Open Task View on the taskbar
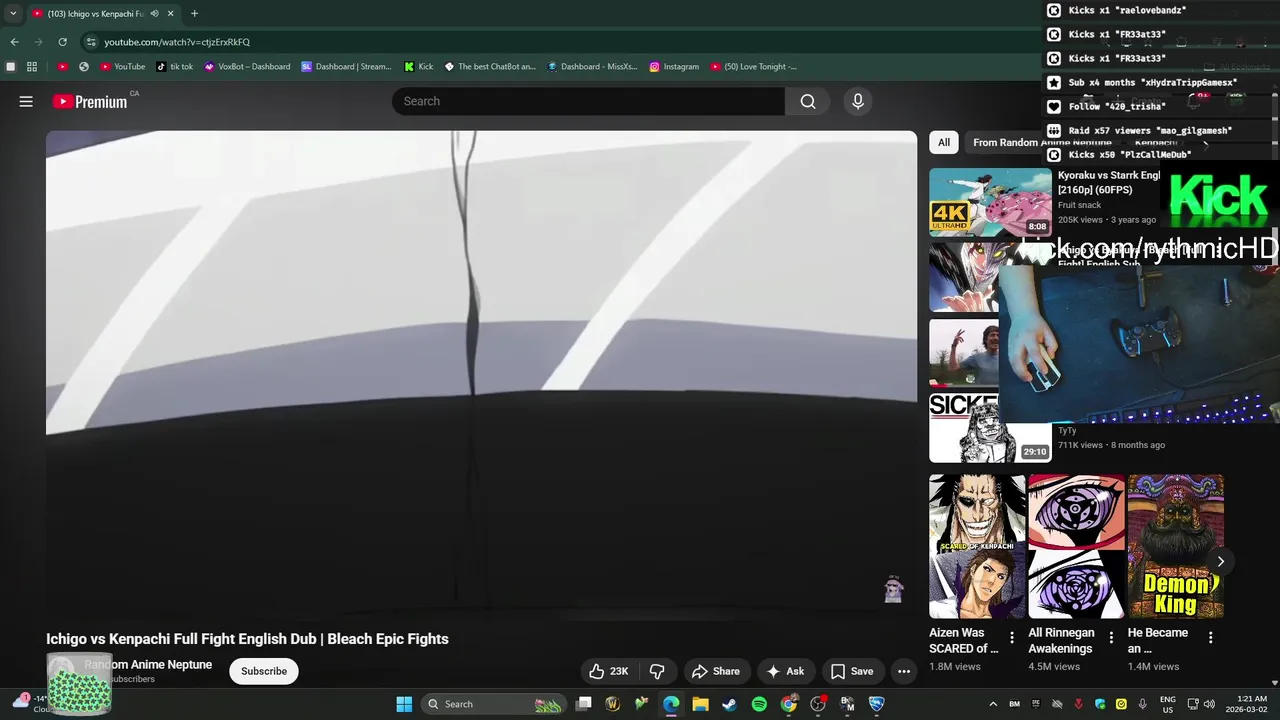Image resolution: width=1280 pixels, height=720 pixels. 584,704
